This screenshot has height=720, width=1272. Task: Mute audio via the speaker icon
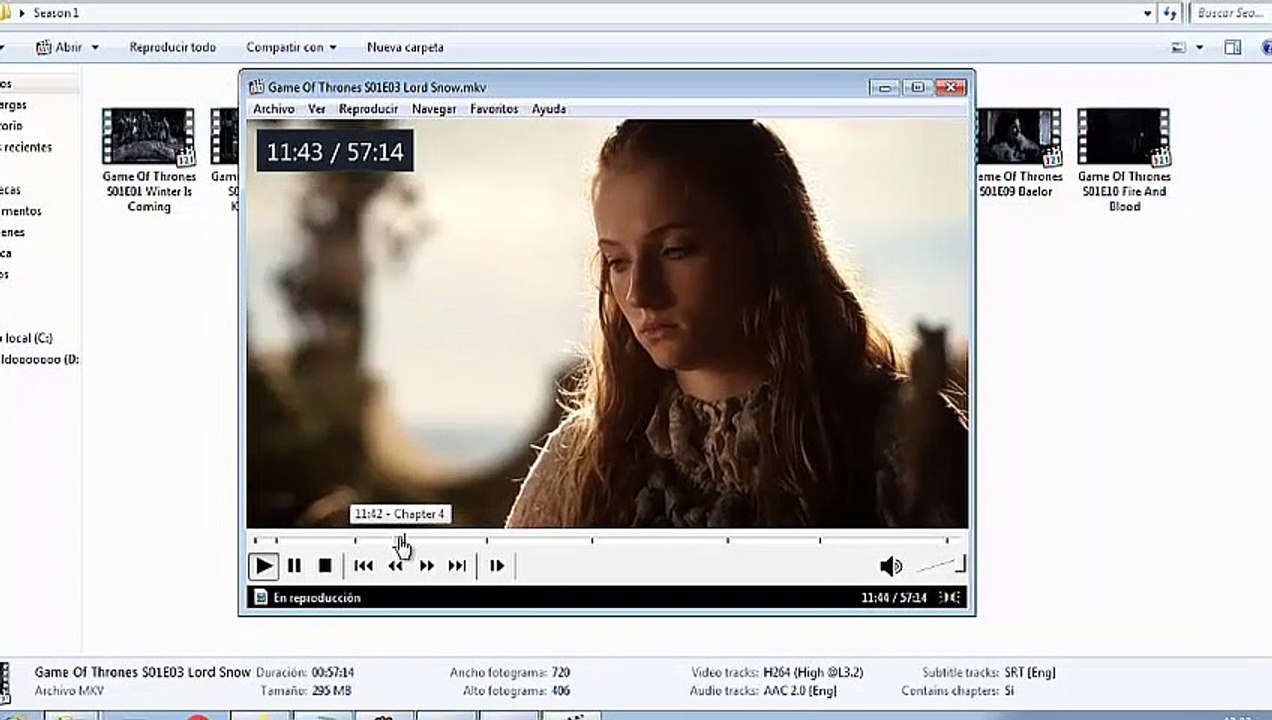pos(890,567)
